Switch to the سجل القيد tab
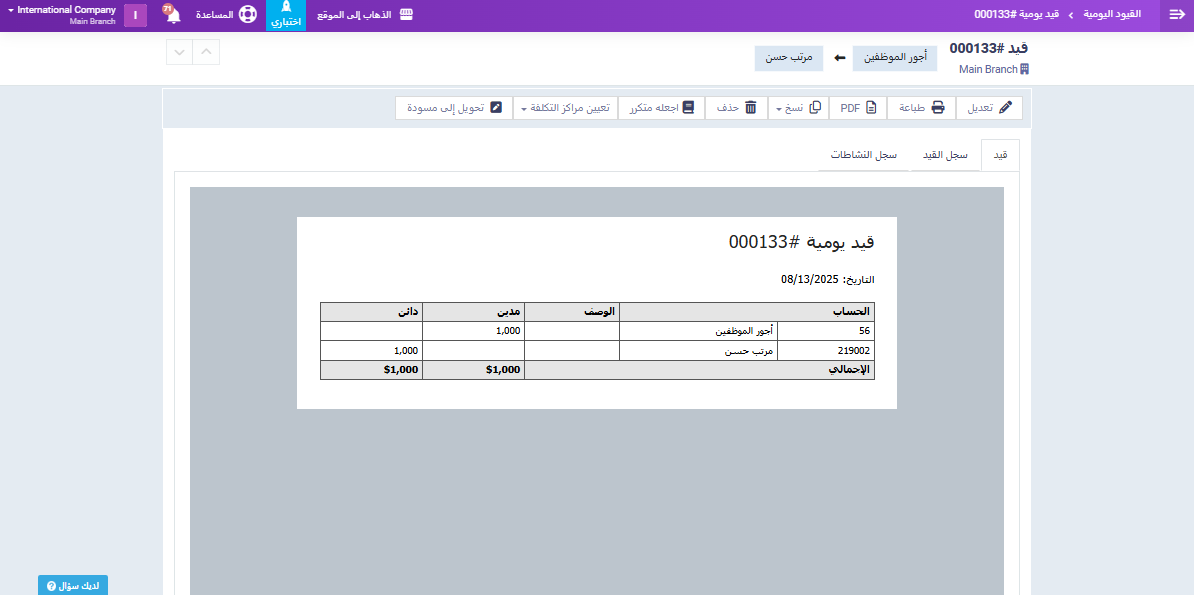This screenshot has width=1194, height=595. (944, 156)
